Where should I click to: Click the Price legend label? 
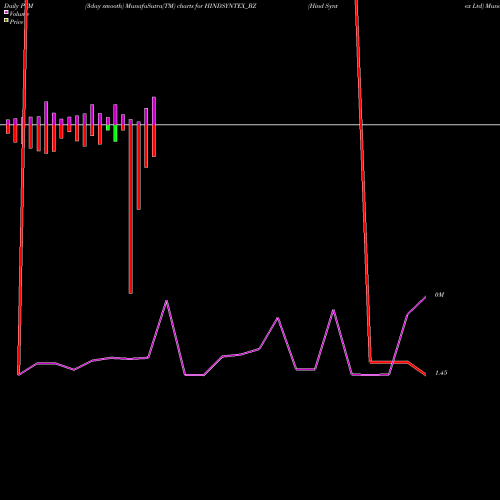click(x=16, y=22)
